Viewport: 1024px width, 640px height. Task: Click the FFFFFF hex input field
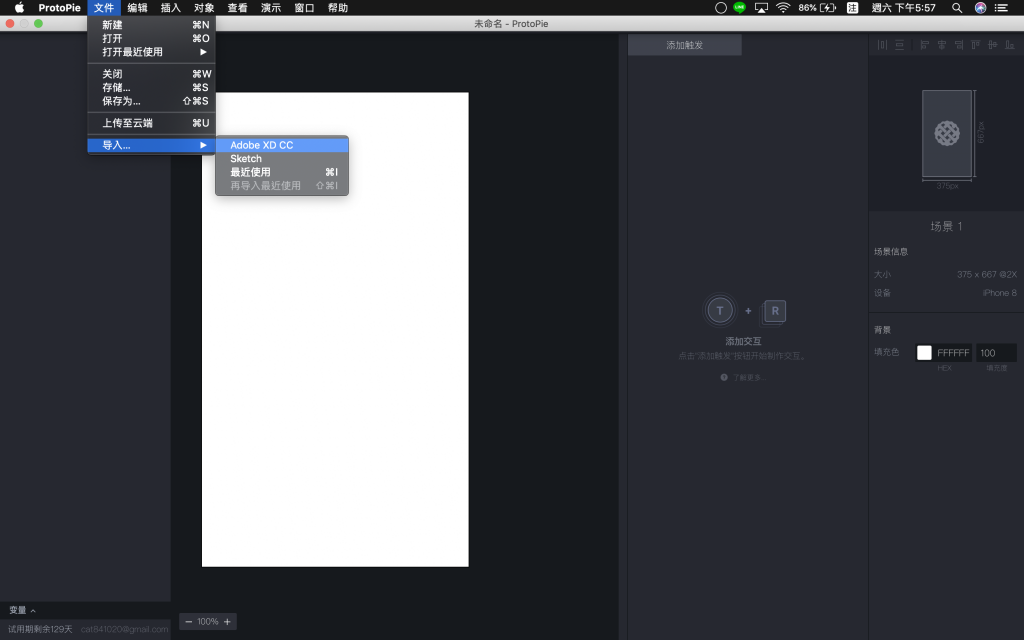pos(953,353)
